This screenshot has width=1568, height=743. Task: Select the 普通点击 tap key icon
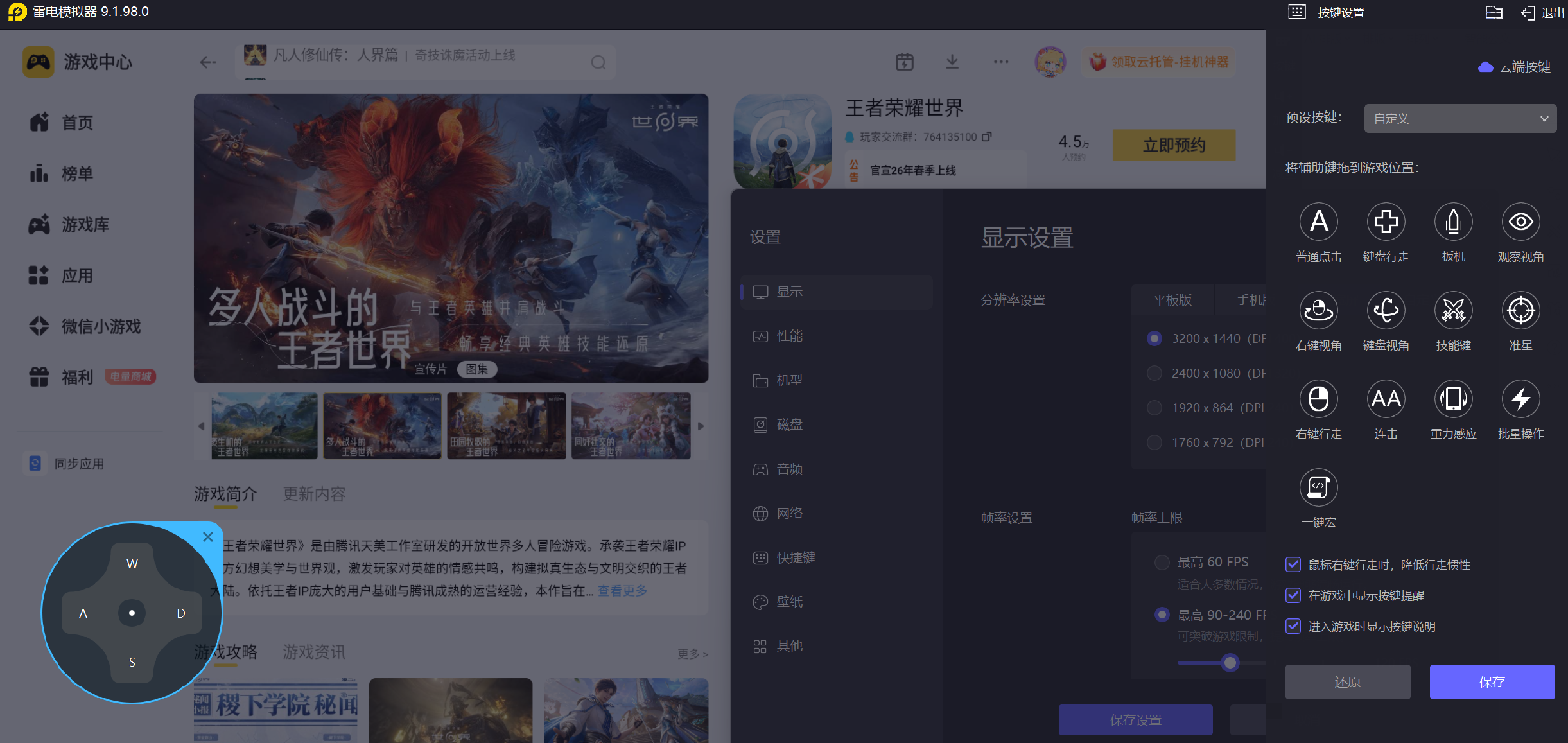(1318, 222)
